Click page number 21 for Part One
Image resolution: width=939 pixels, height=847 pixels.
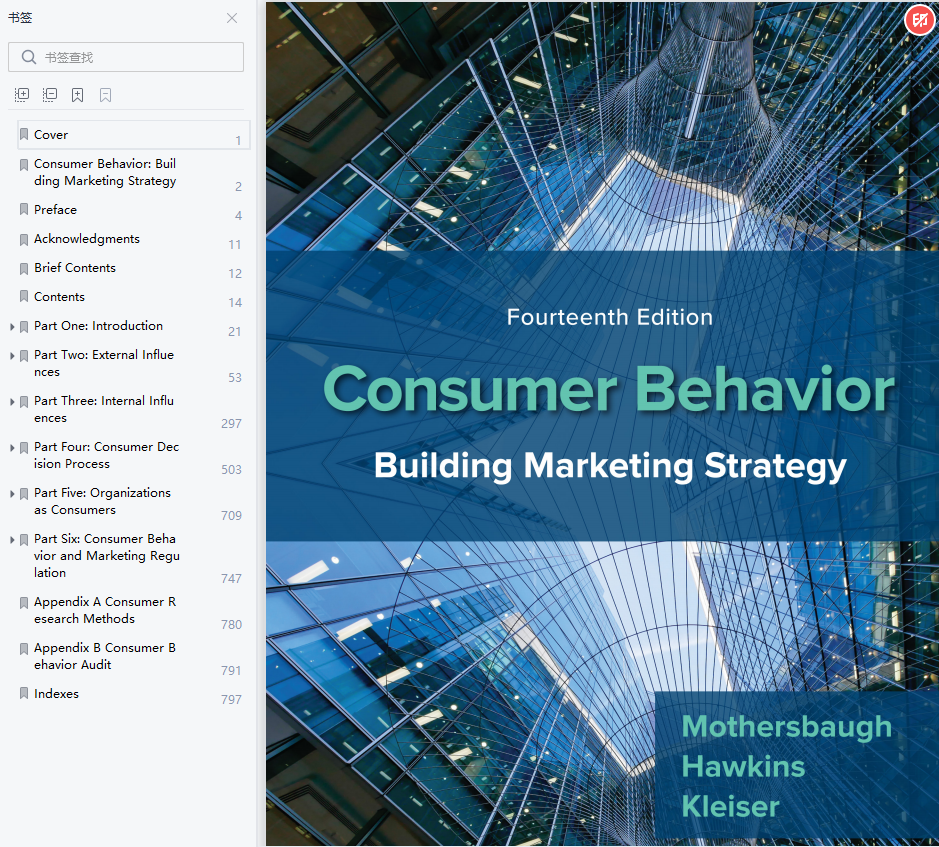coord(235,332)
